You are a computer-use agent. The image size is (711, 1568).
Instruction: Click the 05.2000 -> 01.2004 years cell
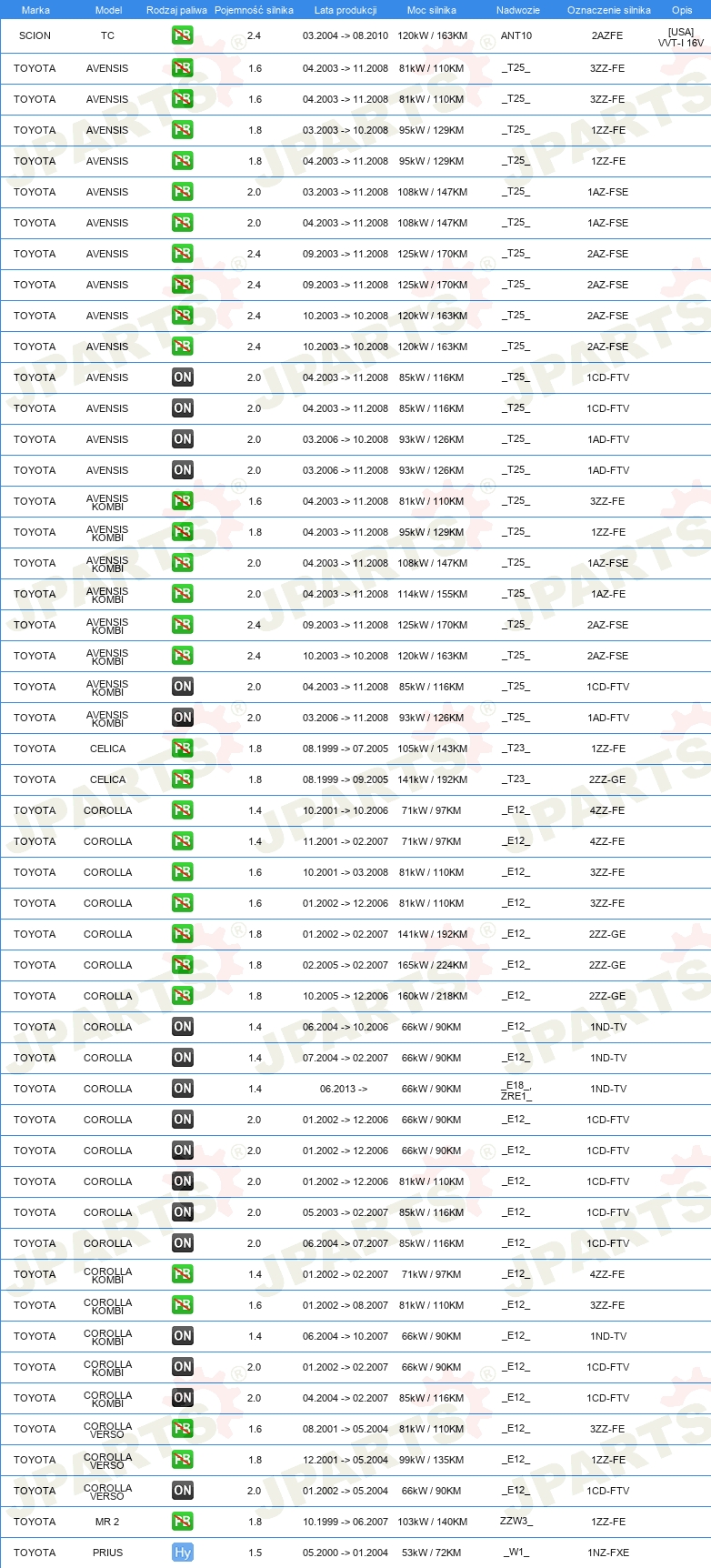pos(345,1553)
